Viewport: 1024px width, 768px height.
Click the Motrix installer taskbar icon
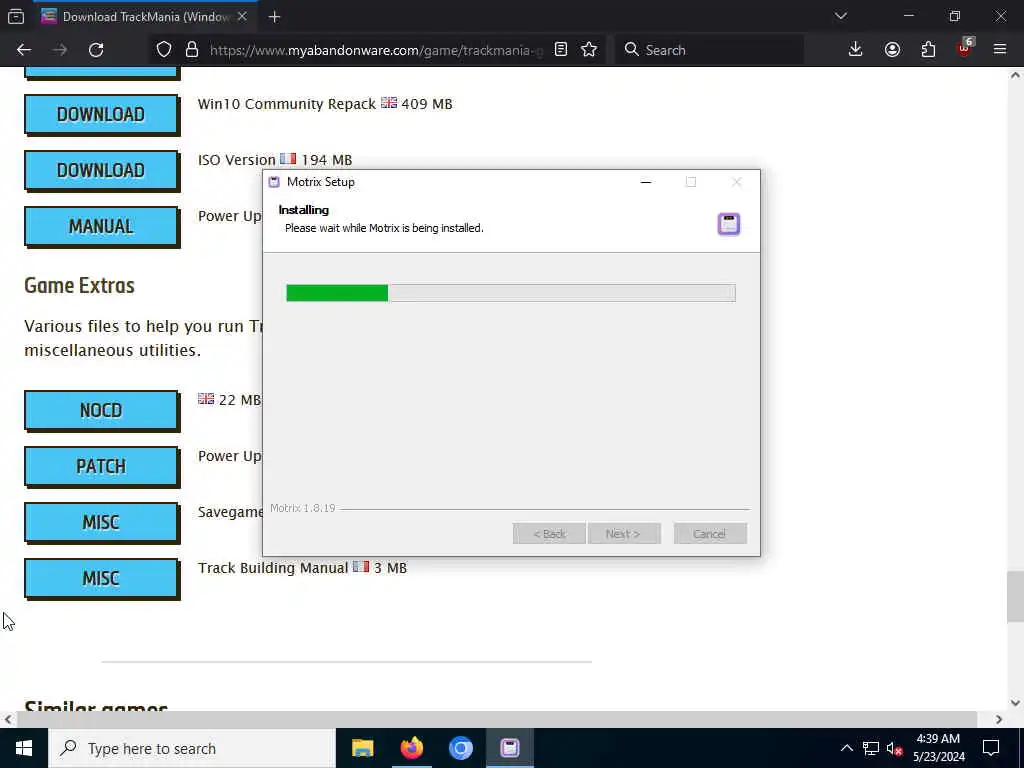point(510,748)
